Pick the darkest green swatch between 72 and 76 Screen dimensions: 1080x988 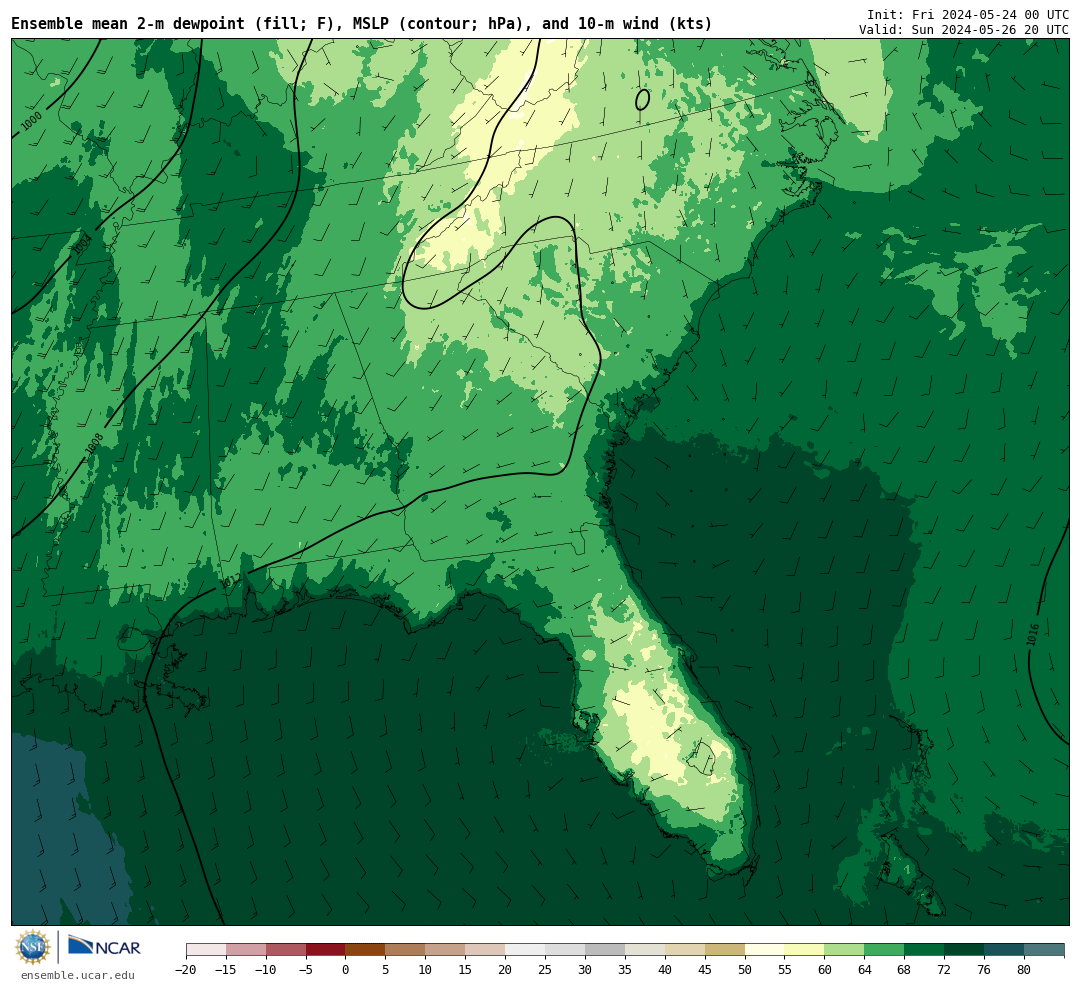tap(965, 950)
